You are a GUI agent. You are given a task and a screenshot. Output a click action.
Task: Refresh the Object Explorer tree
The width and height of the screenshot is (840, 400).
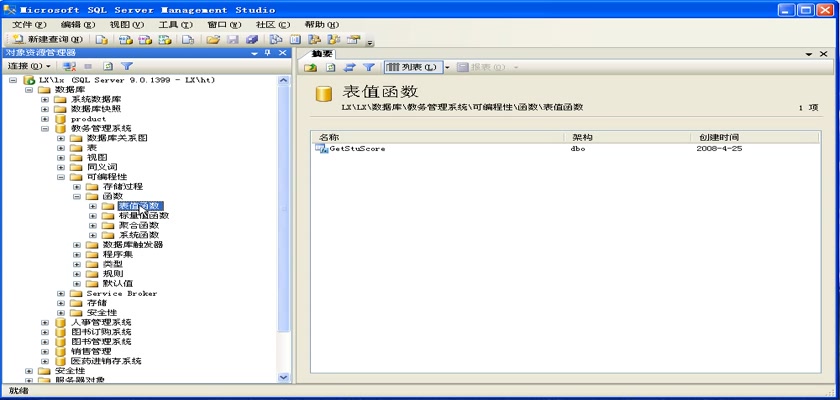(x=108, y=66)
